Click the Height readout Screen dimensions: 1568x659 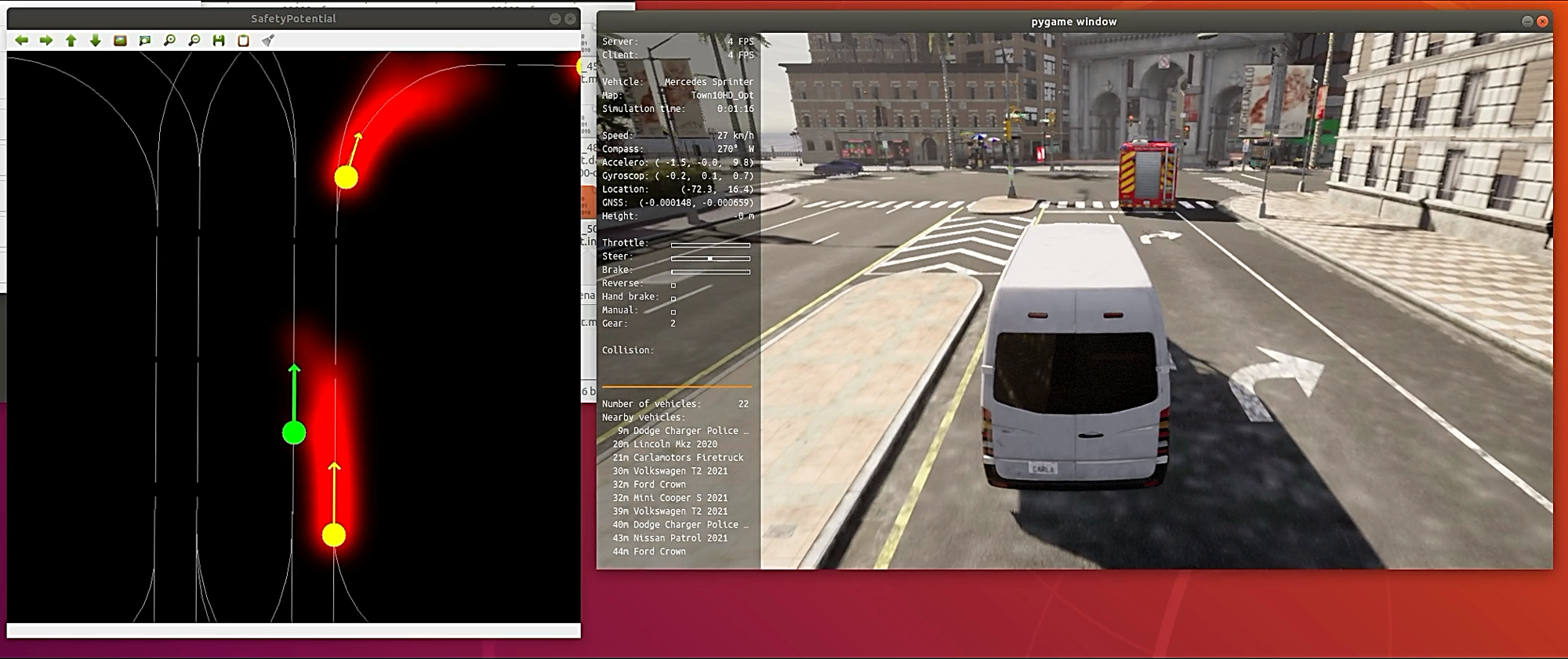click(x=677, y=215)
